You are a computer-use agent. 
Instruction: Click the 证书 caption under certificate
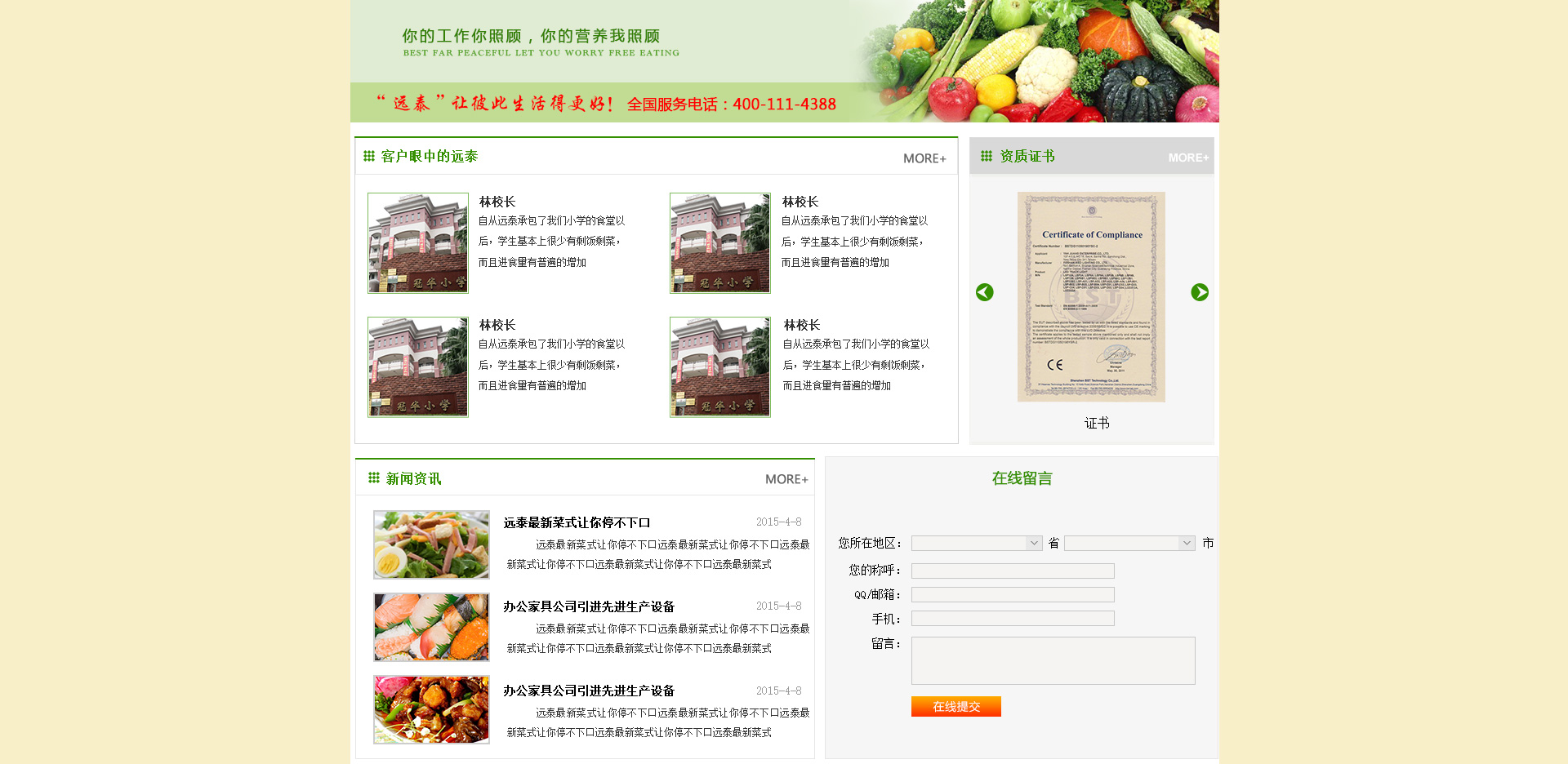pos(1096,423)
